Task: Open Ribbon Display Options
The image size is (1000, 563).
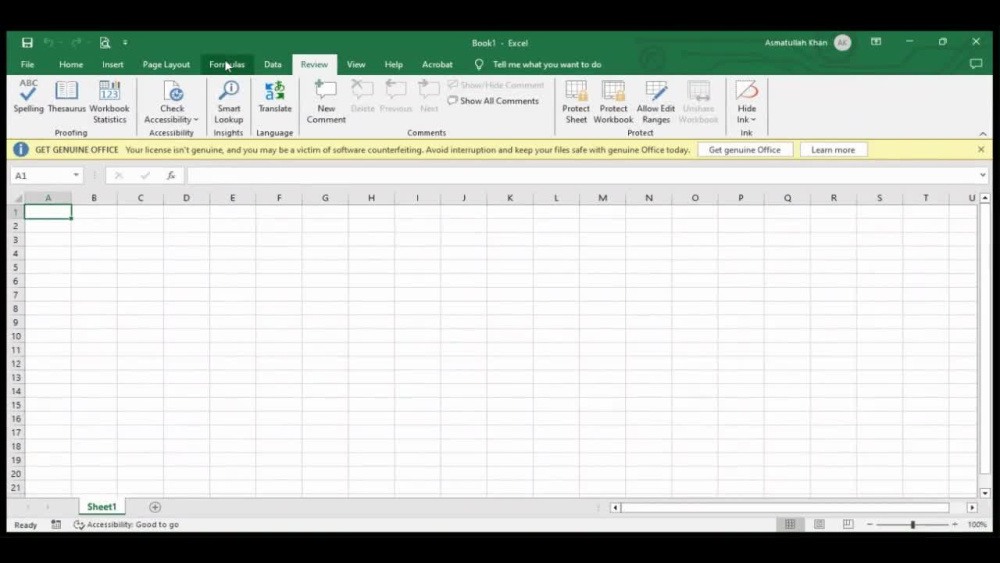Action: click(x=876, y=42)
